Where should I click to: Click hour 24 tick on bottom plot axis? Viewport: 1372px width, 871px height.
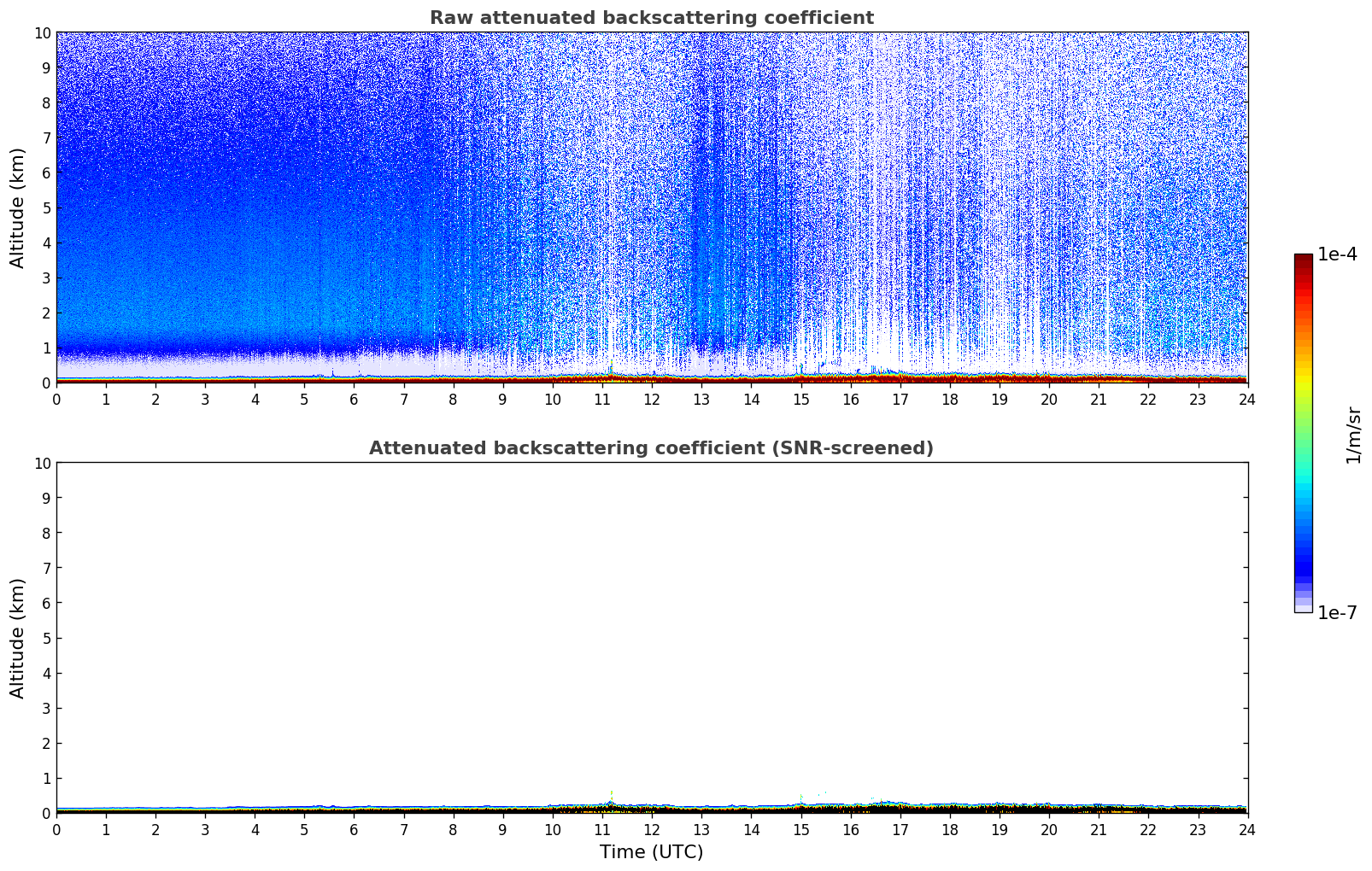point(1247,829)
